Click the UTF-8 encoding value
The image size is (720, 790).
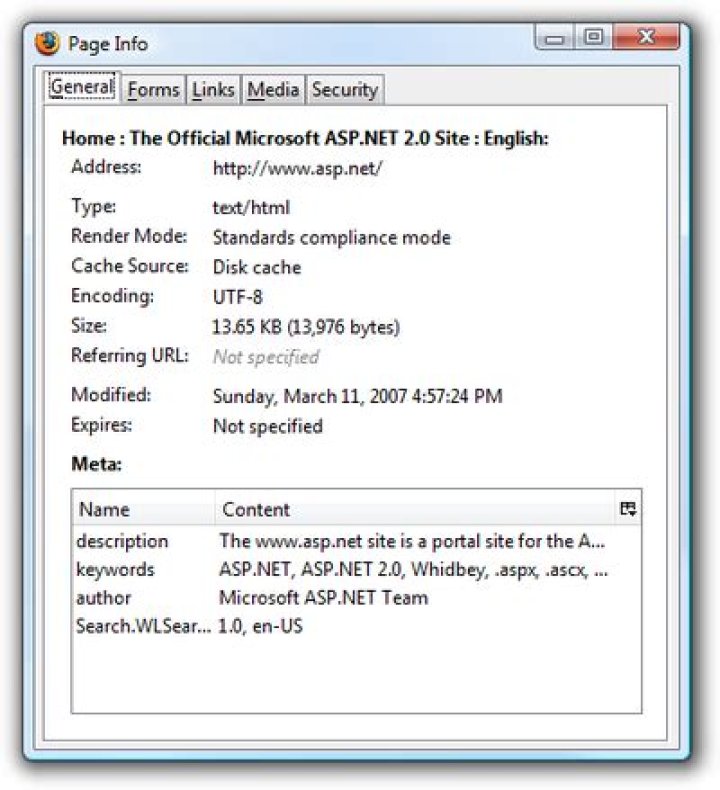point(238,297)
